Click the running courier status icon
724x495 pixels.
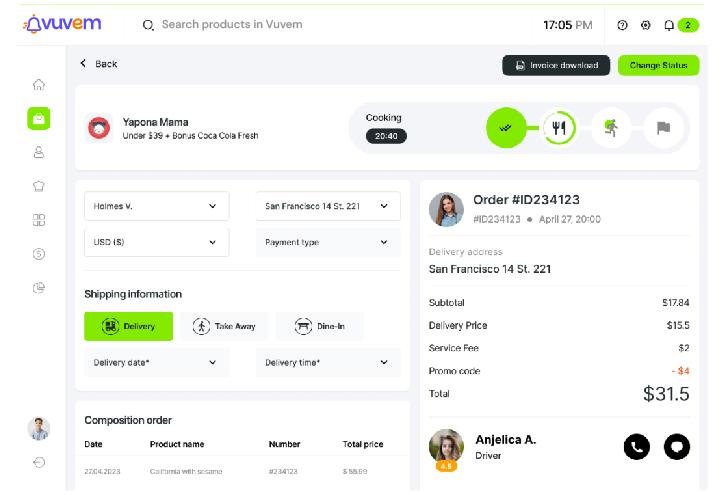coord(611,127)
